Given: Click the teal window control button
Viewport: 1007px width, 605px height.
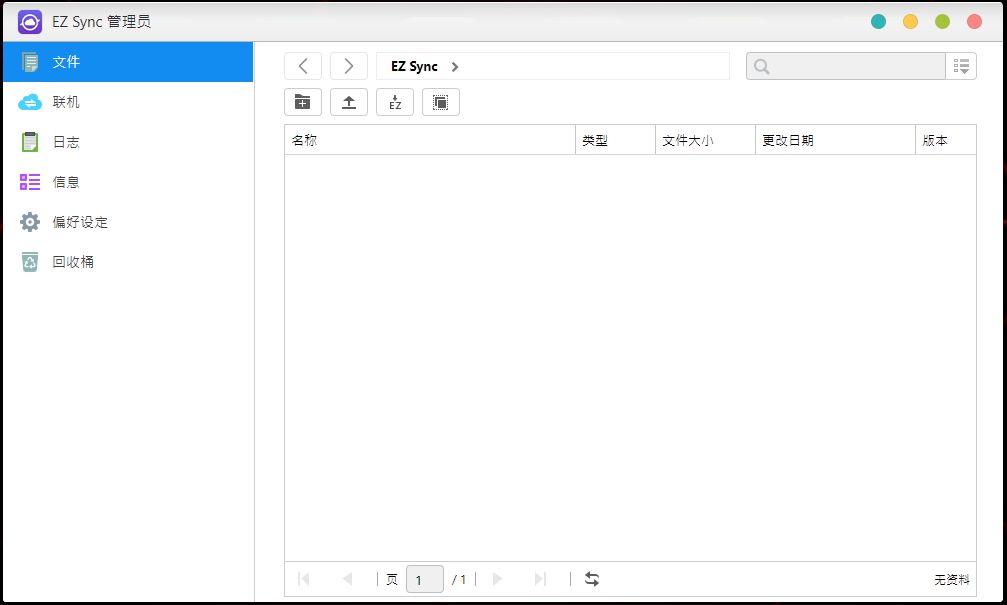Looking at the screenshot, I should click(x=879, y=22).
